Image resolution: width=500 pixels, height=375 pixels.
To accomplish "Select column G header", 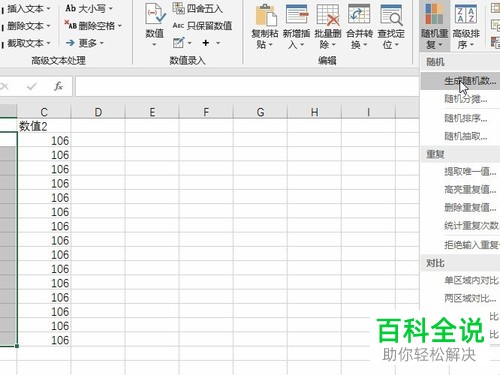I will tap(260, 112).
